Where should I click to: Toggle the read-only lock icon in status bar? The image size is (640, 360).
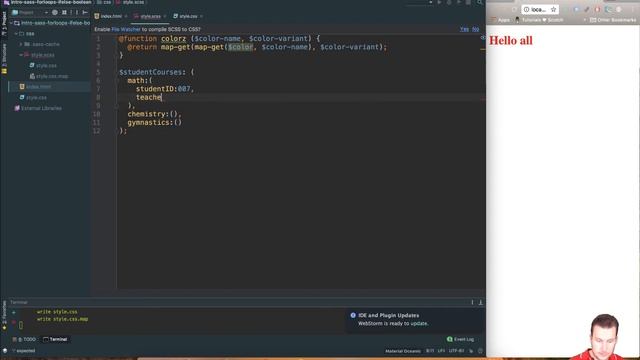coord(471,351)
